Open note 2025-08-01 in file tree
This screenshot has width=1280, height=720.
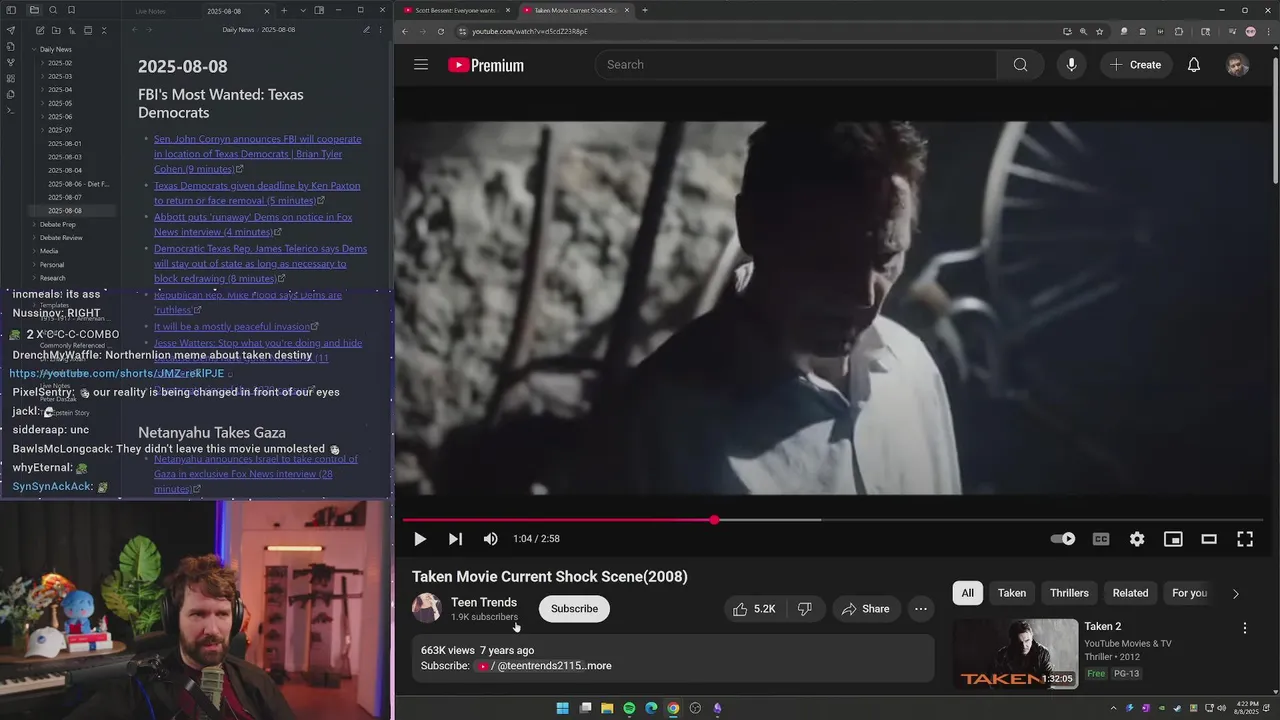[x=65, y=144]
